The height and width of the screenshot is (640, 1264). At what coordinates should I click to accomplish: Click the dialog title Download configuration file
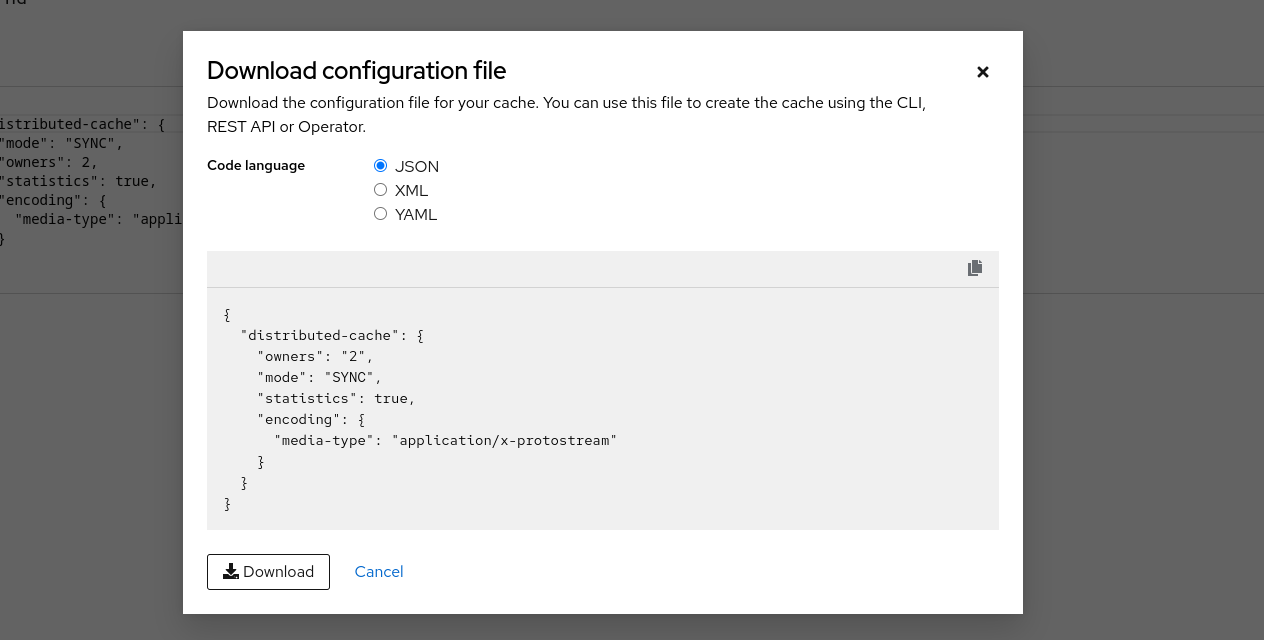356,70
